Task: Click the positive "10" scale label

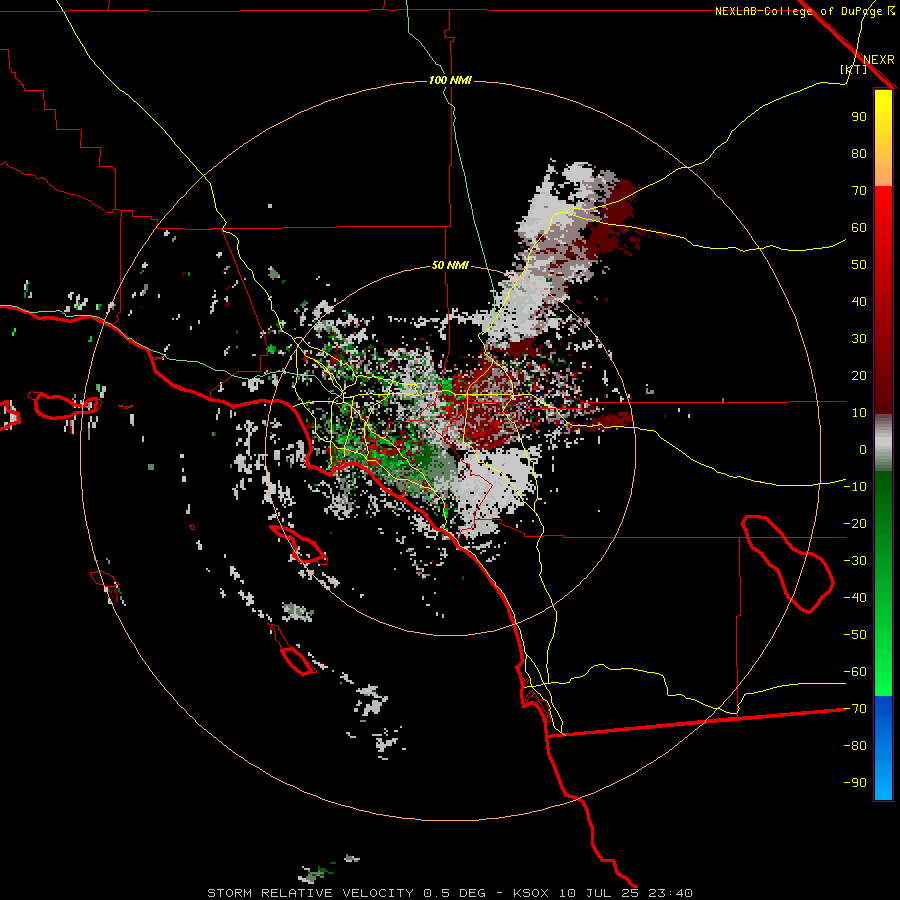Action: [859, 413]
